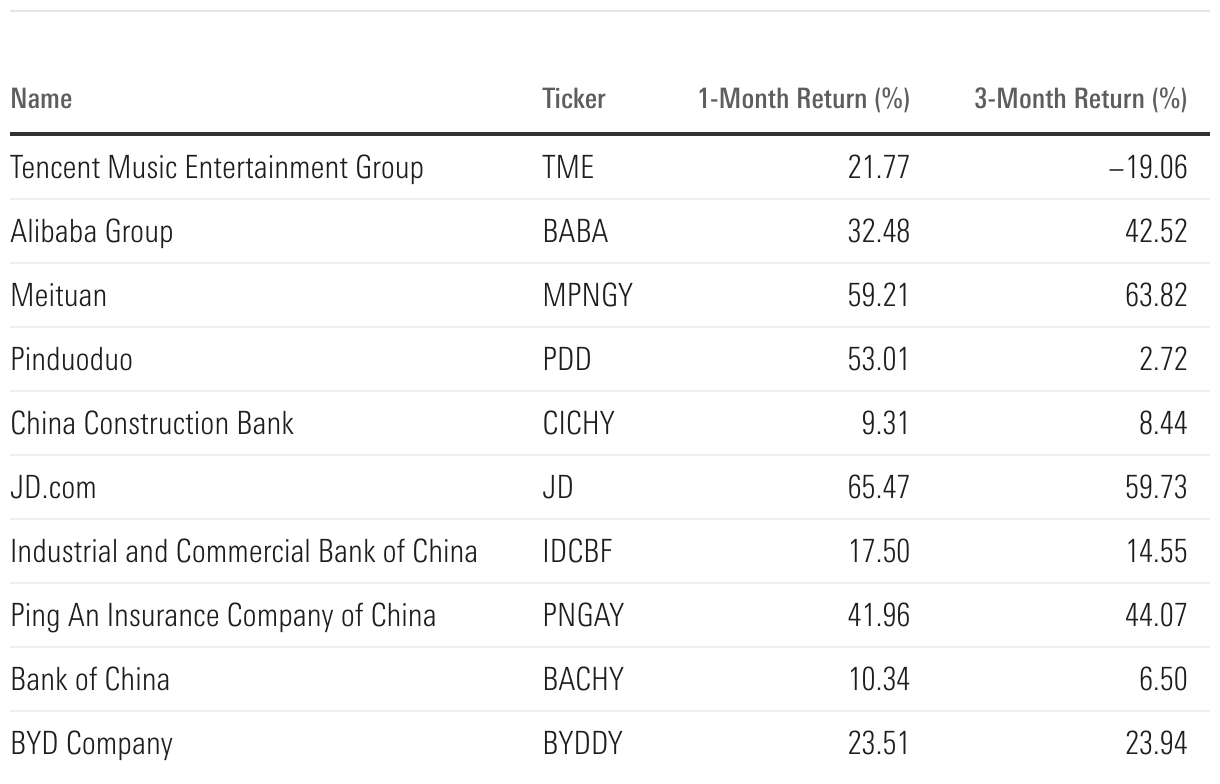Click the BABA ticker symbol

click(x=575, y=231)
